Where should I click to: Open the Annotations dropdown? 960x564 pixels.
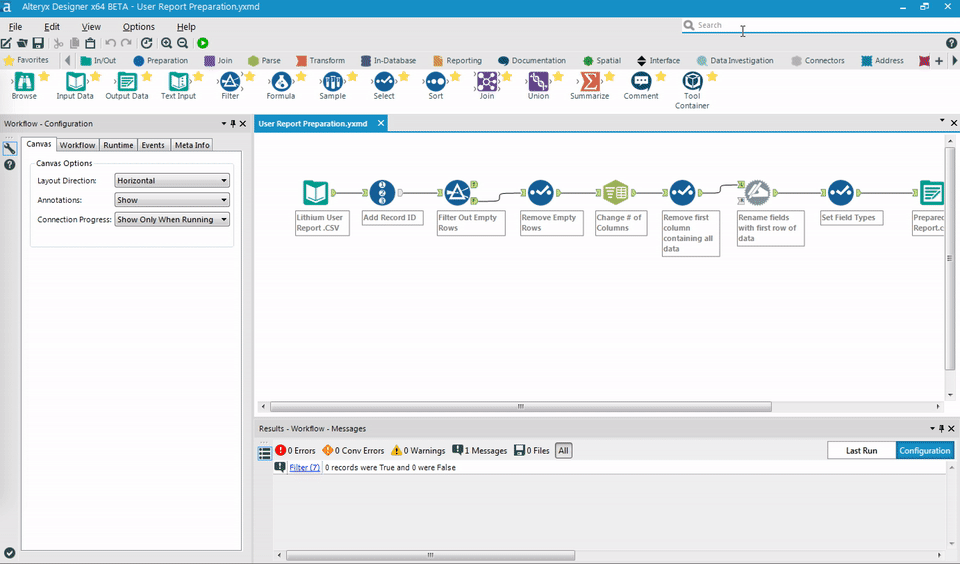[x=172, y=200]
